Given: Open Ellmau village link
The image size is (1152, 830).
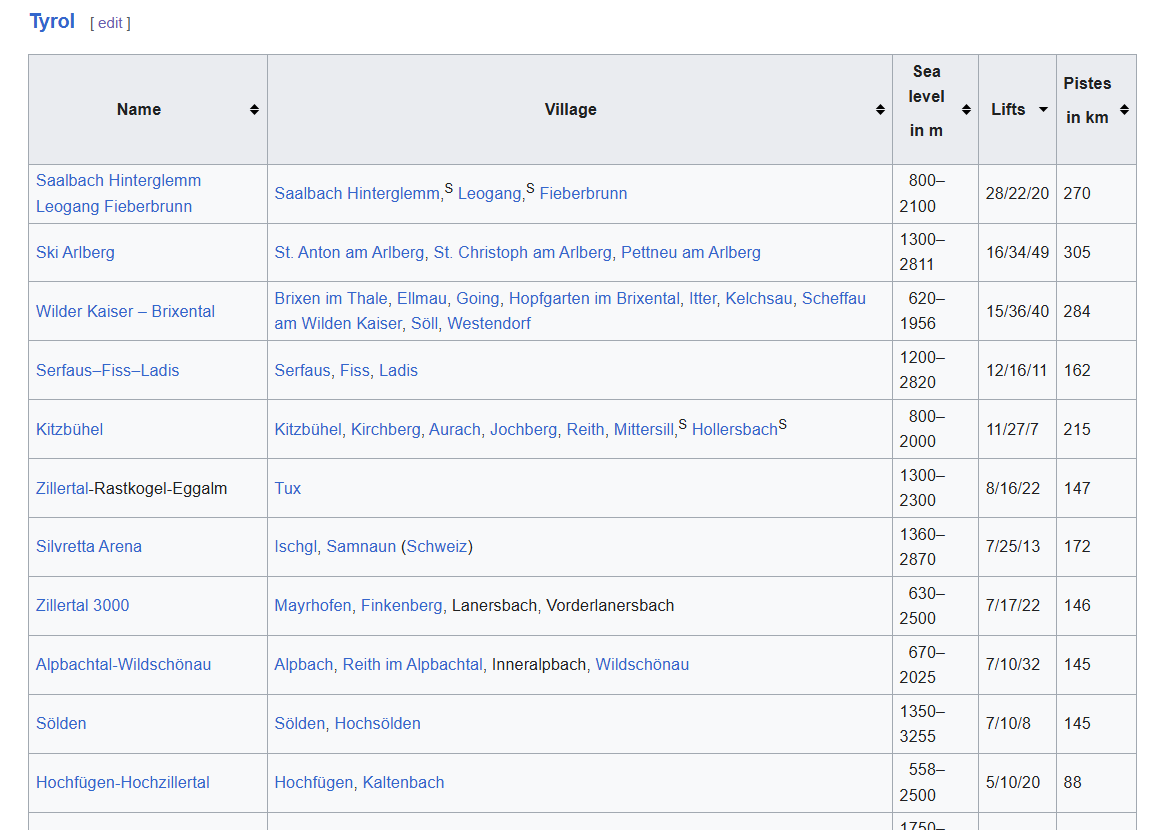Looking at the screenshot, I should [x=422, y=298].
